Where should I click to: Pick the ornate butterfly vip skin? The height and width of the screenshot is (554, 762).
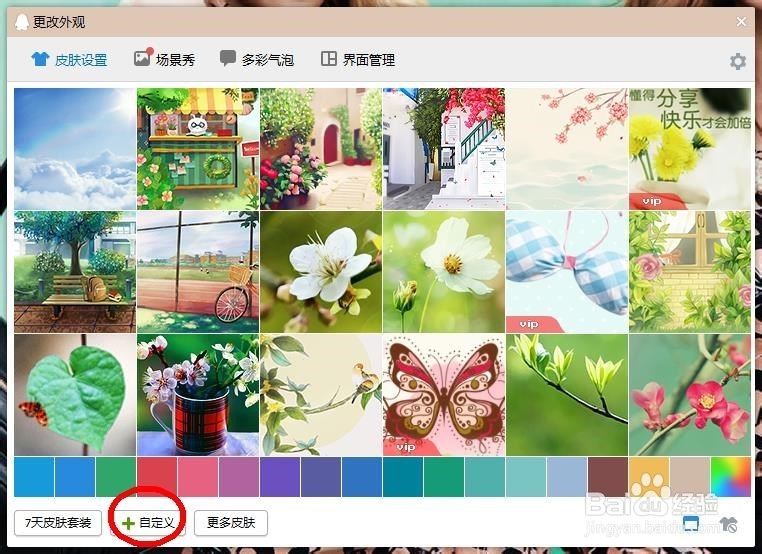[444, 395]
